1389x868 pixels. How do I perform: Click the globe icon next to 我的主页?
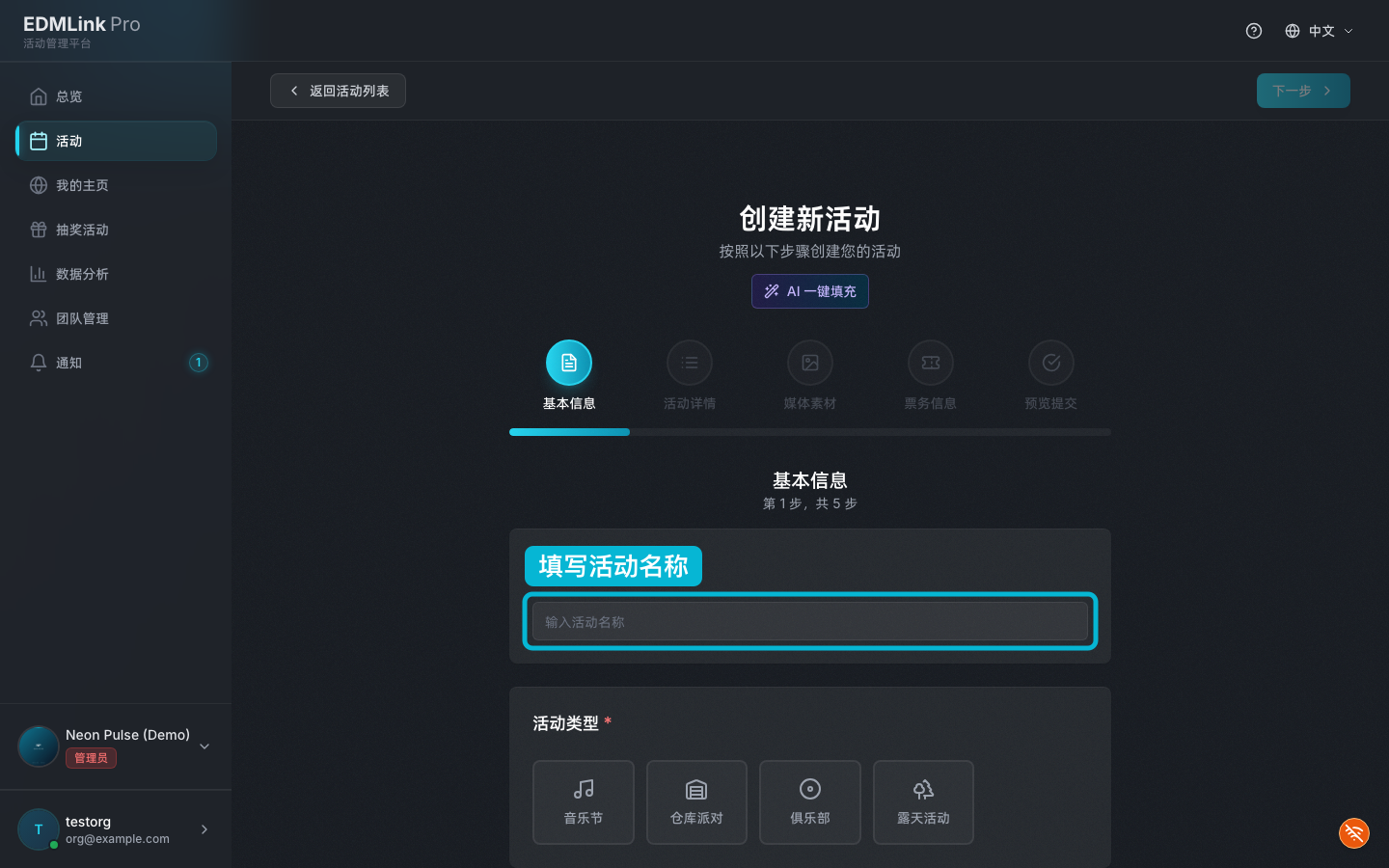(x=39, y=185)
